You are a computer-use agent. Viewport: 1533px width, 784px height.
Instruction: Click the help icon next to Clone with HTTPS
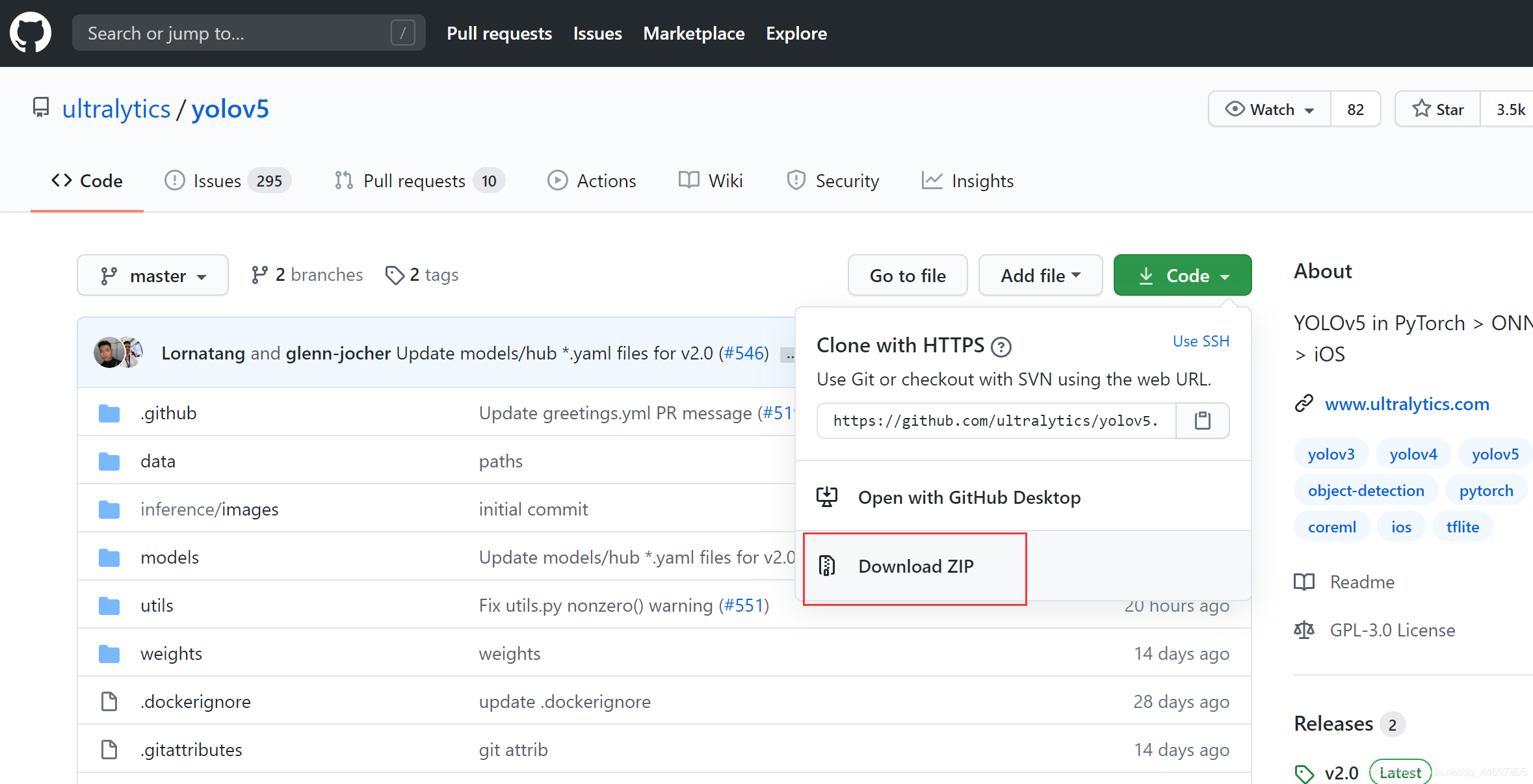[x=1001, y=347]
